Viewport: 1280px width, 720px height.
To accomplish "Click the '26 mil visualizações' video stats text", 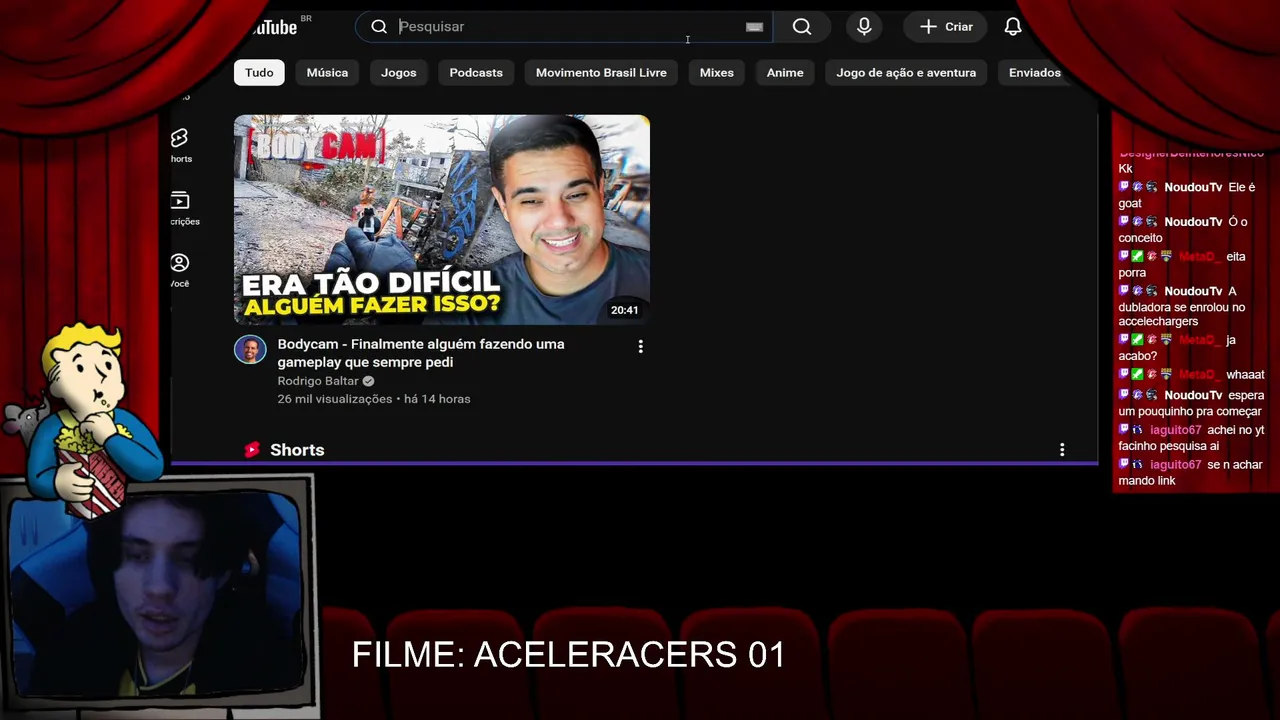I will coord(374,399).
